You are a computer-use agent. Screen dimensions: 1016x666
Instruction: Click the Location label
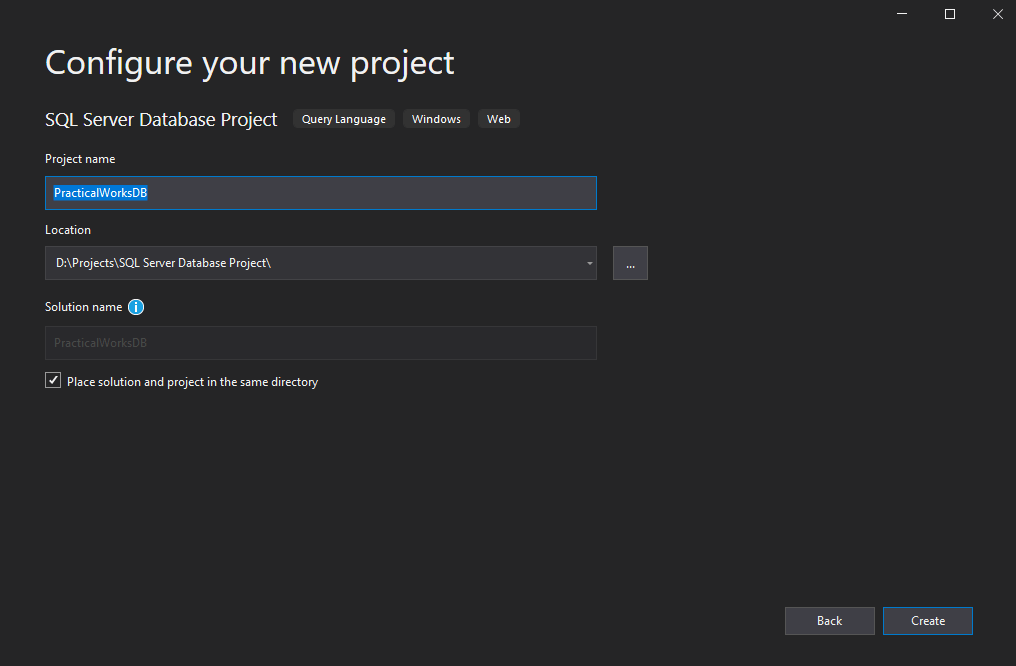(x=68, y=230)
